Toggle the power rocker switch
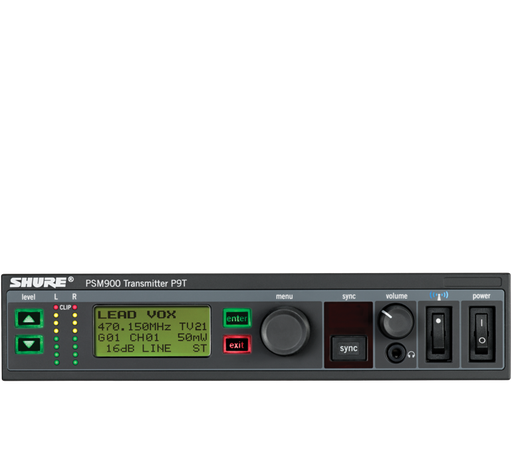The width and height of the screenshot is (512, 465). tap(482, 334)
